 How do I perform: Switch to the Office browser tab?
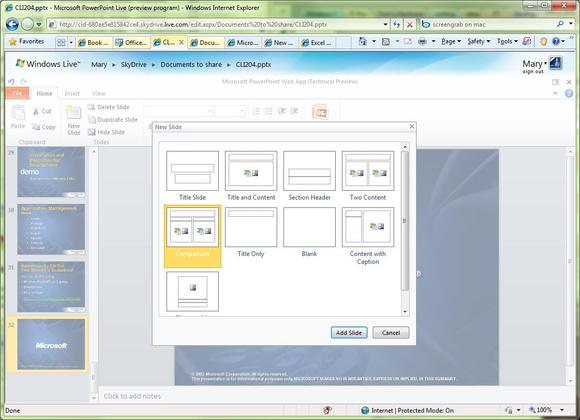click(x=132, y=43)
